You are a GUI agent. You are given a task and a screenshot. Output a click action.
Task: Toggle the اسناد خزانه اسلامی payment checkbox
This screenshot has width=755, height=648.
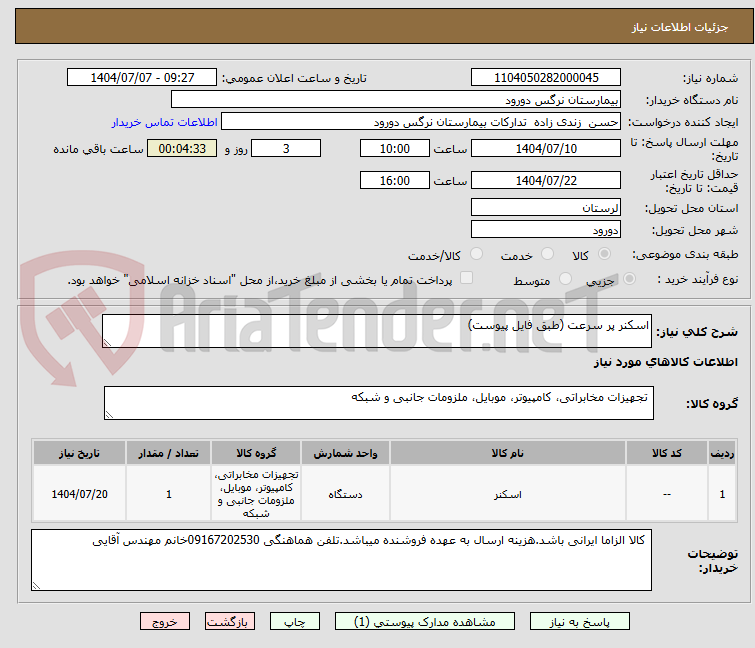[x=466, y=278]
